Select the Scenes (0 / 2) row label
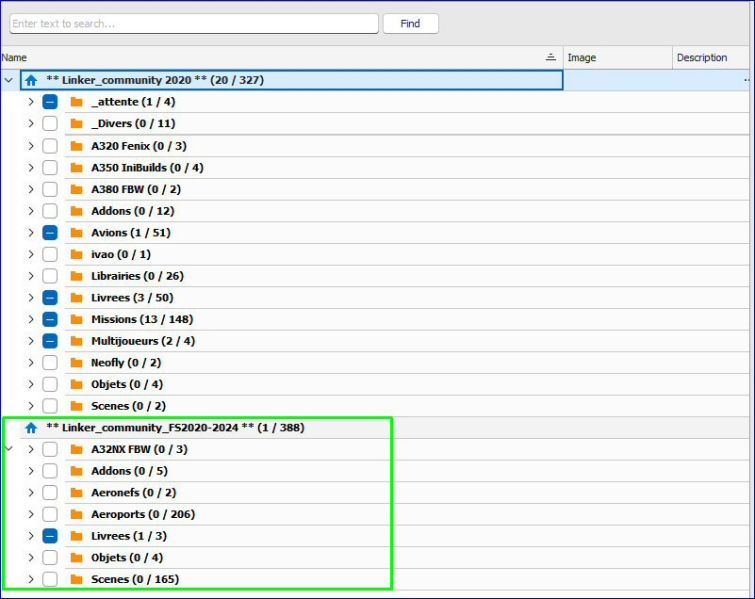Screen dimensions: 755x599 point(129,406)
